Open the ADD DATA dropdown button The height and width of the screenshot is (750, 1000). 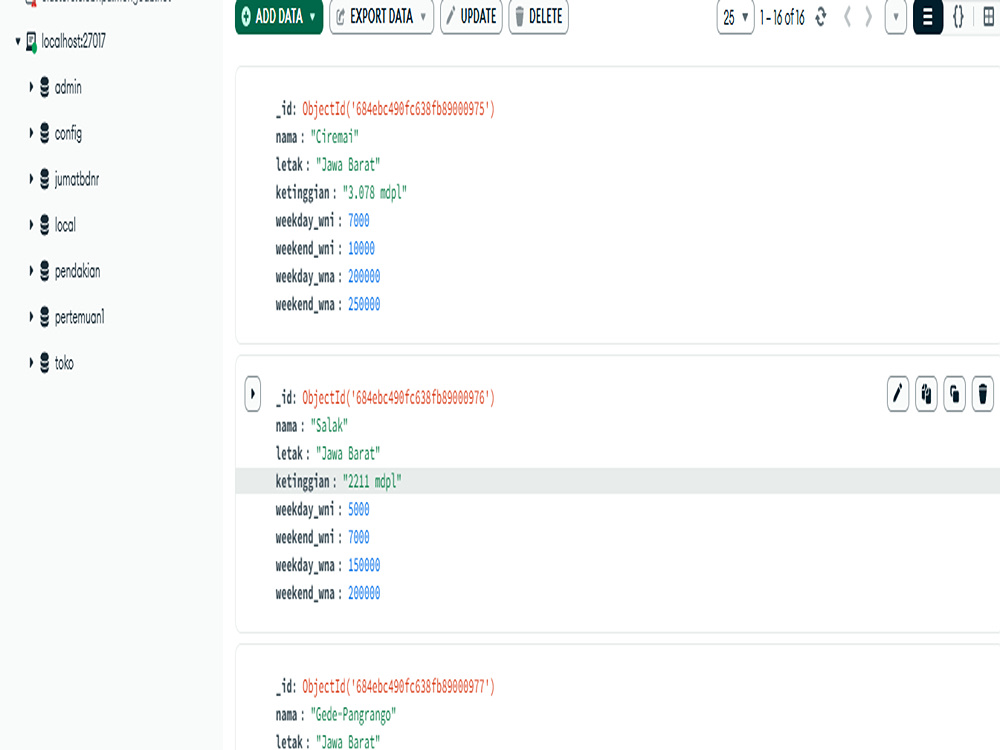click(279, 17)
